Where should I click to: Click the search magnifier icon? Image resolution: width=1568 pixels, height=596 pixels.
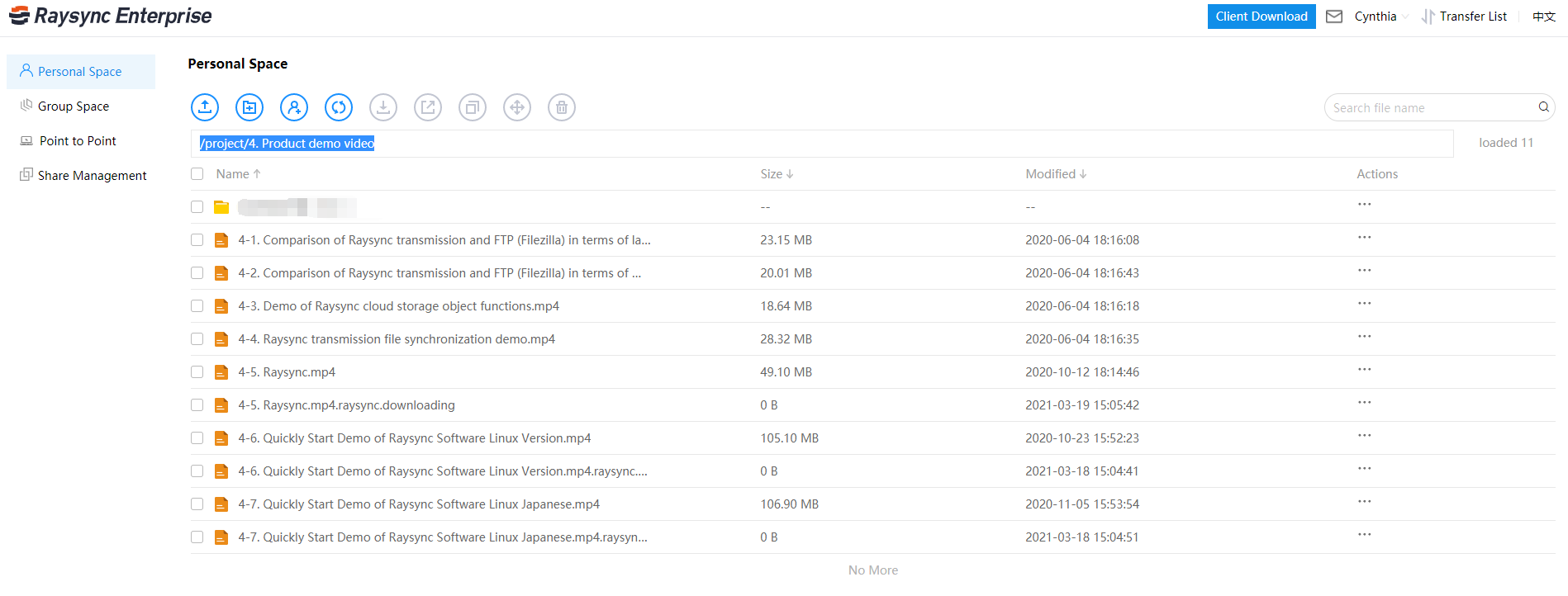pos(1543,107)
